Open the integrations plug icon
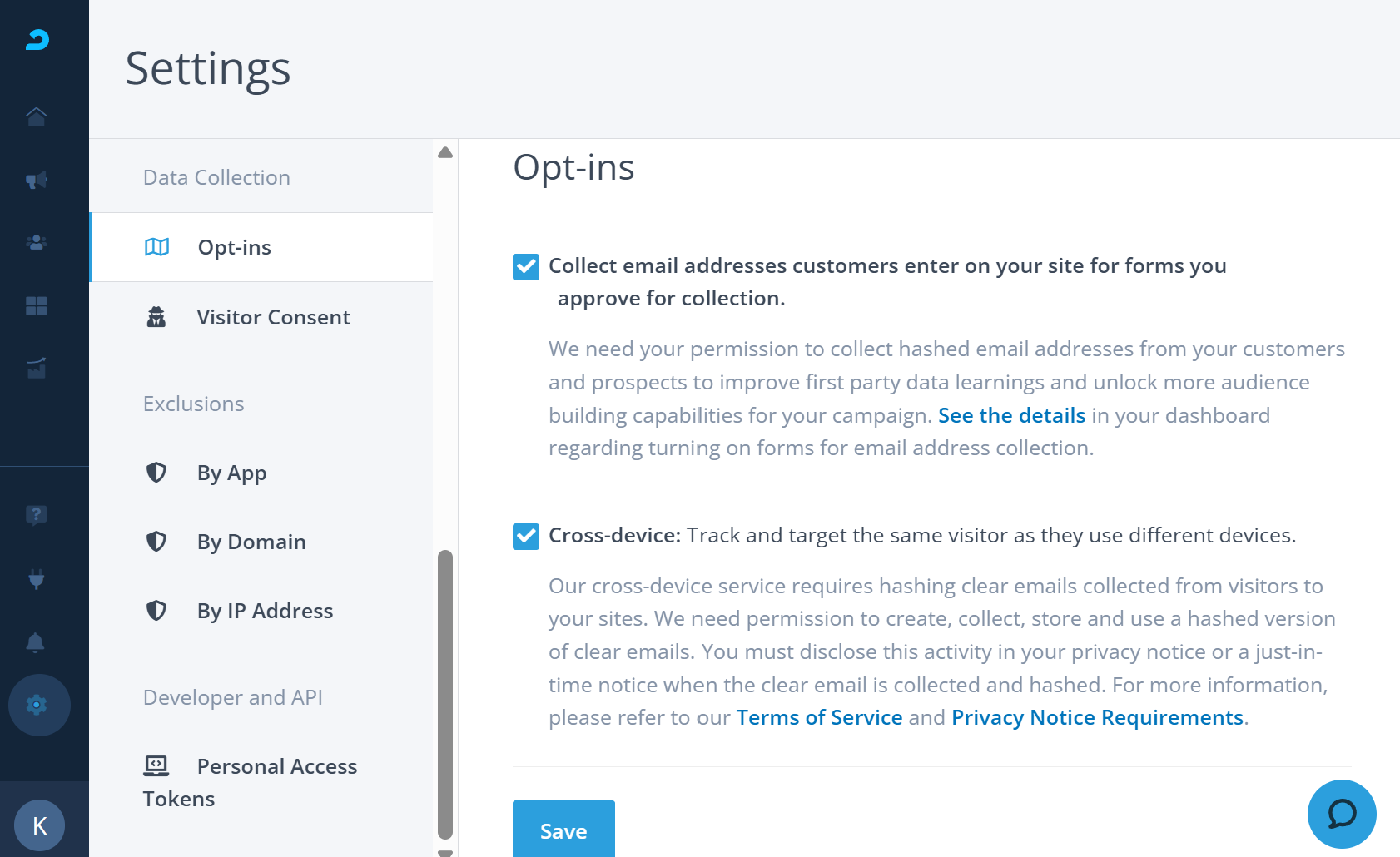Screen dimensions: 1400x857 point(36,578)
